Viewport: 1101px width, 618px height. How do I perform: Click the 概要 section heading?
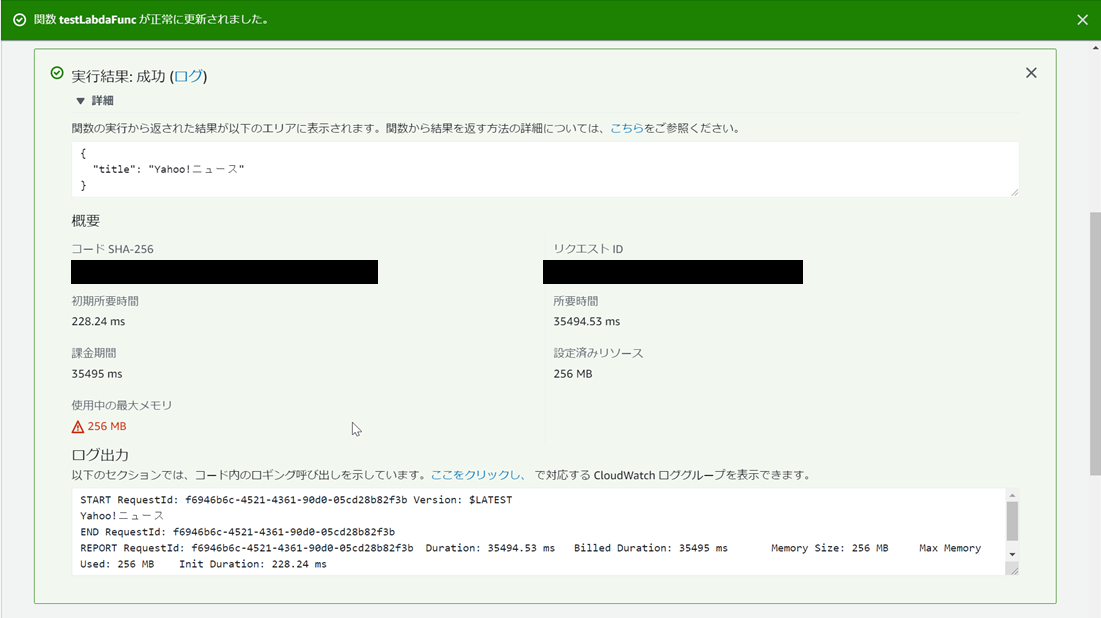pyautogui.click(x=84, y=220)
